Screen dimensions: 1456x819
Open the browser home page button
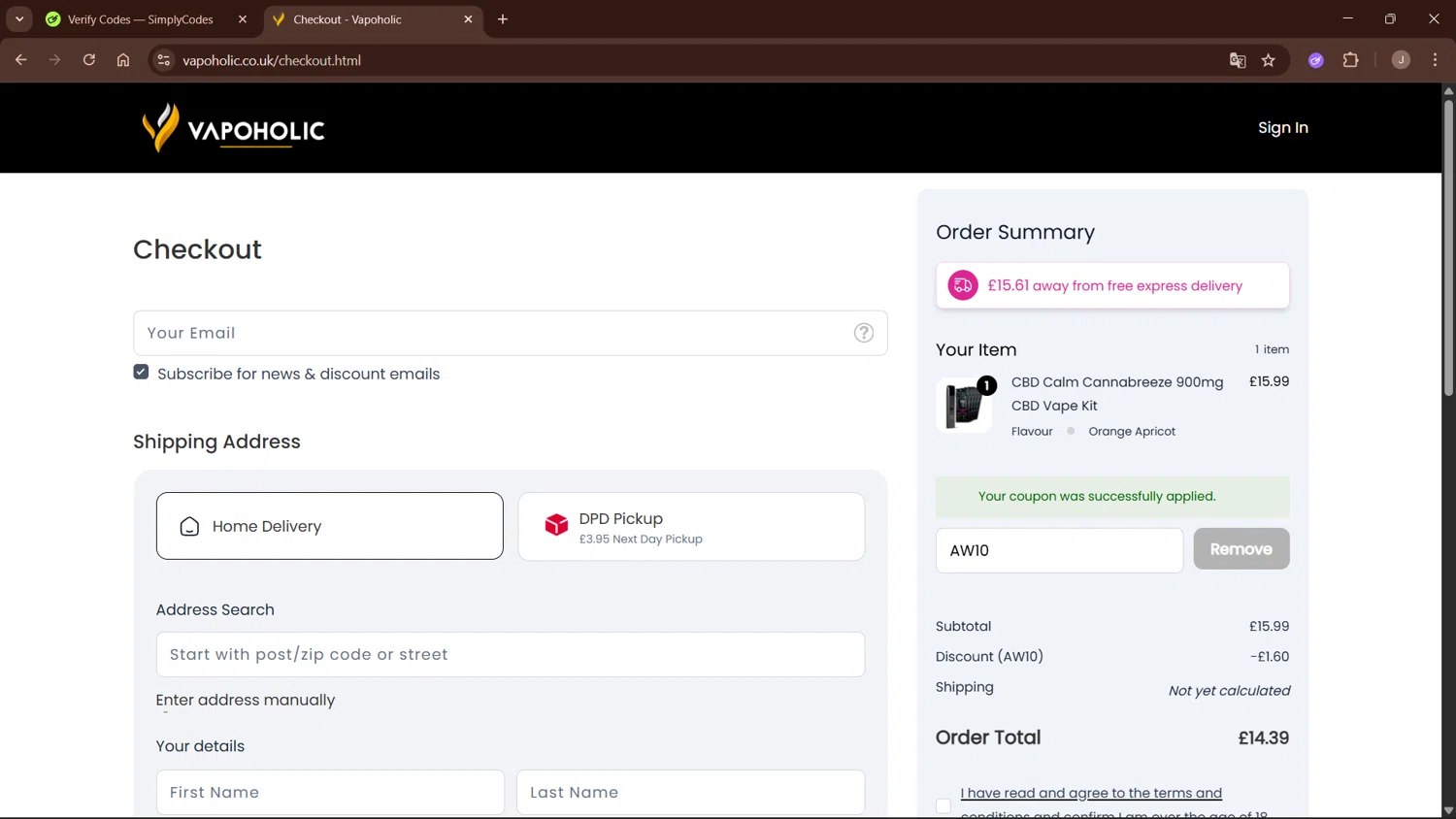123,60
